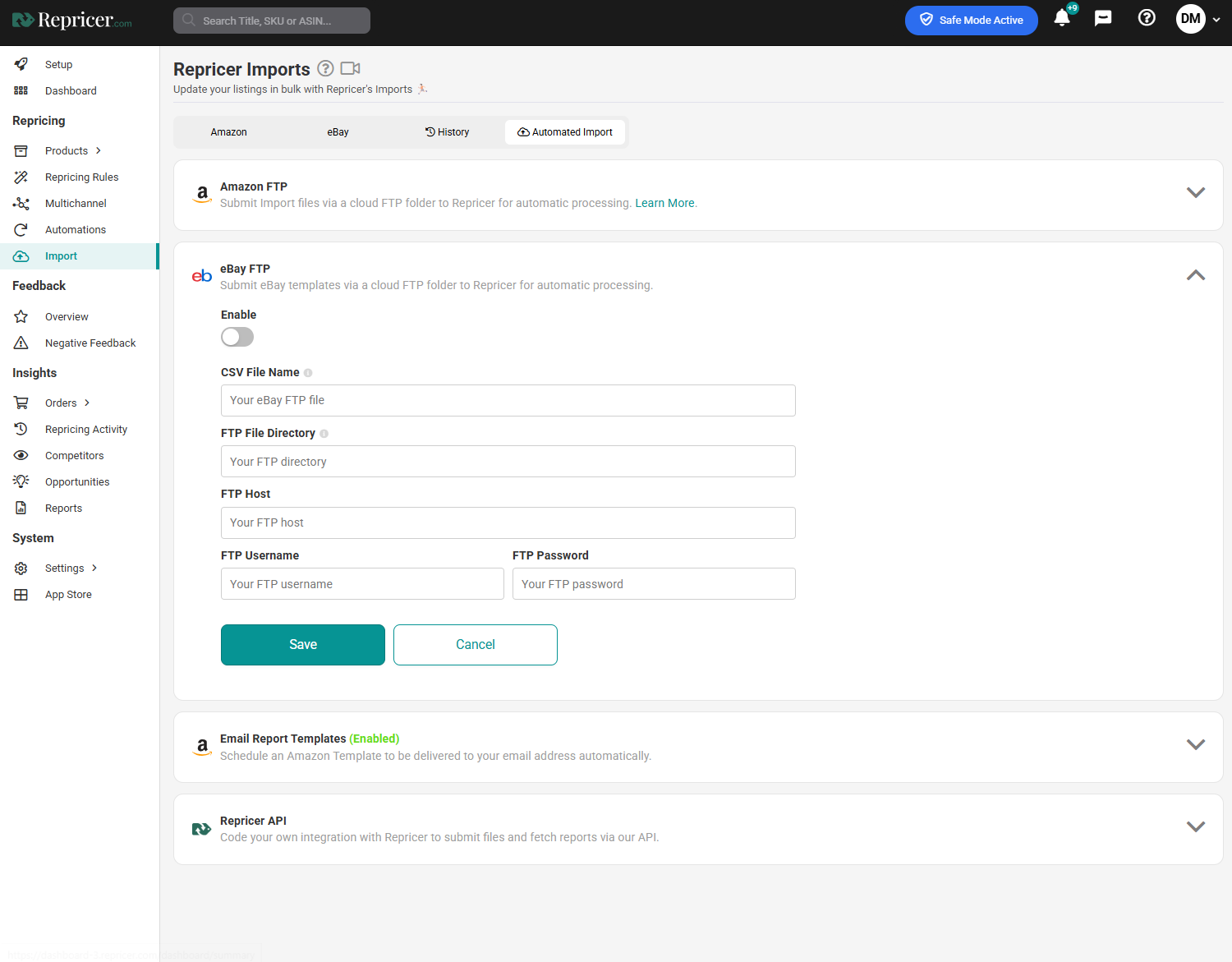Screen dimensions: 1232x962
Task: Click the Dashboard grid icon
Action: [x=21, y=90]
